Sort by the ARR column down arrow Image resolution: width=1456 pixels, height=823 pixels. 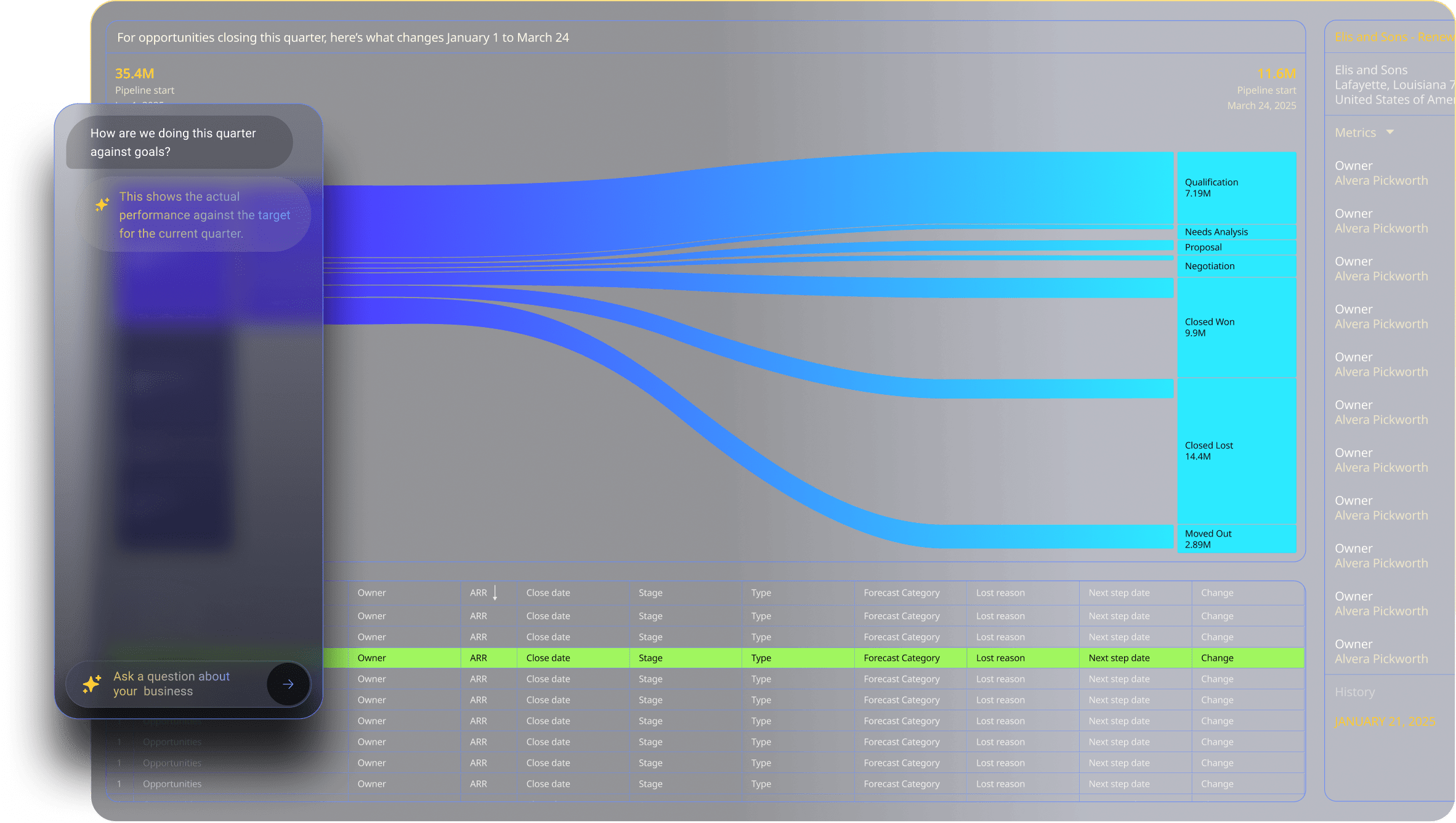click(495, 593)
